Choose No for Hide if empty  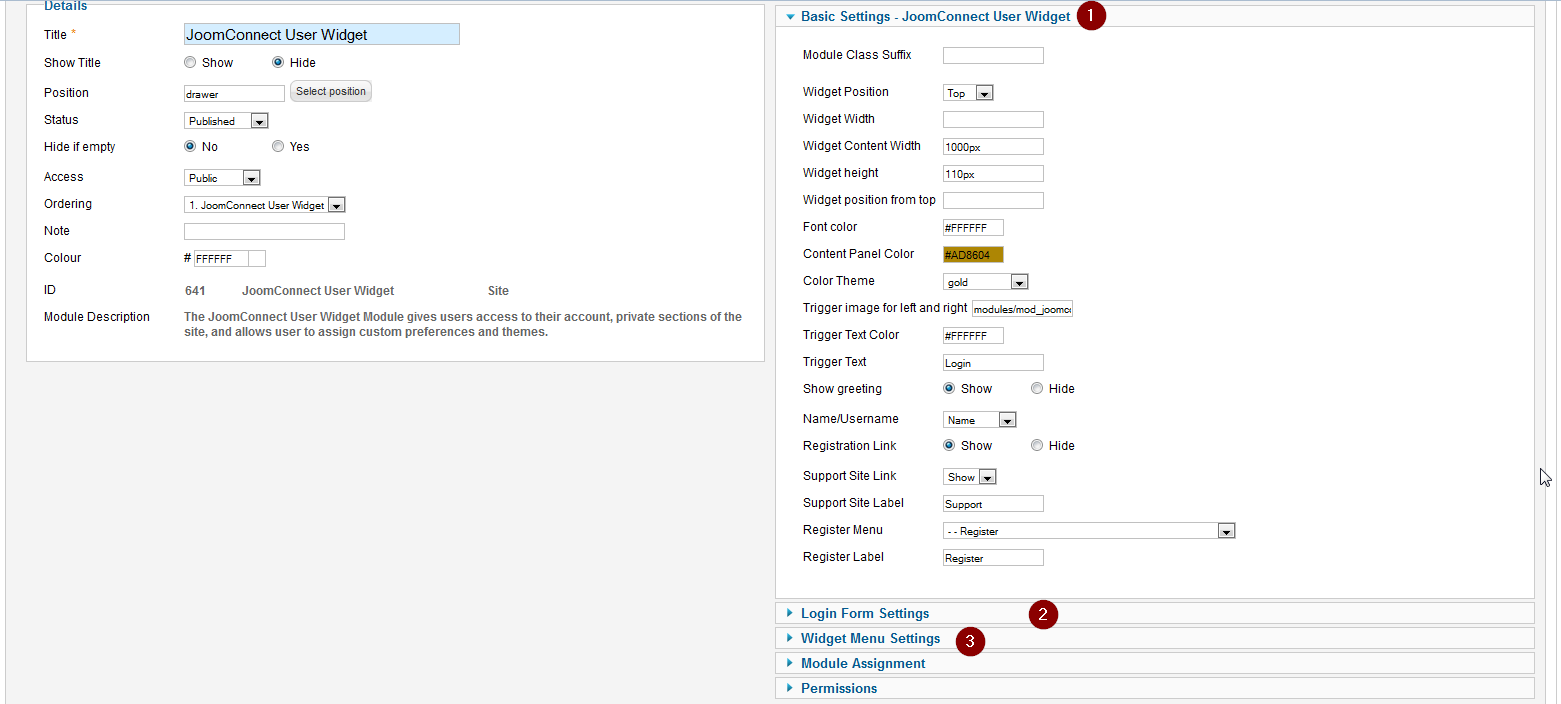(x=190, y=146)
